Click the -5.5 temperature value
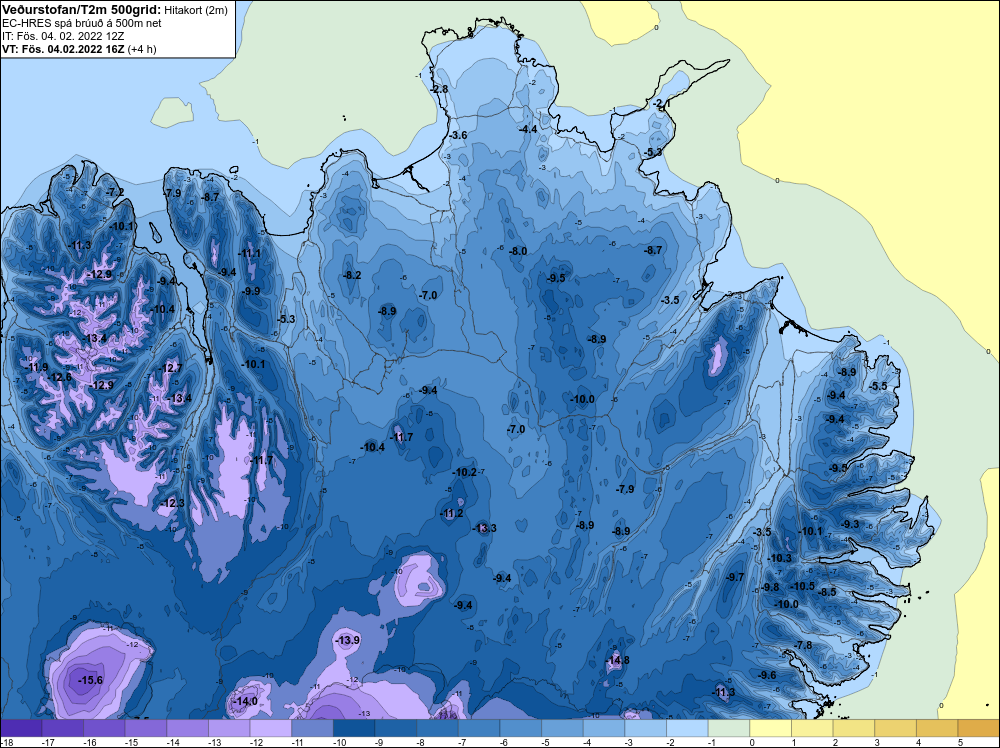Viewport: 1000px width, 748px height. pyautogui.click(x=878, y=386)
